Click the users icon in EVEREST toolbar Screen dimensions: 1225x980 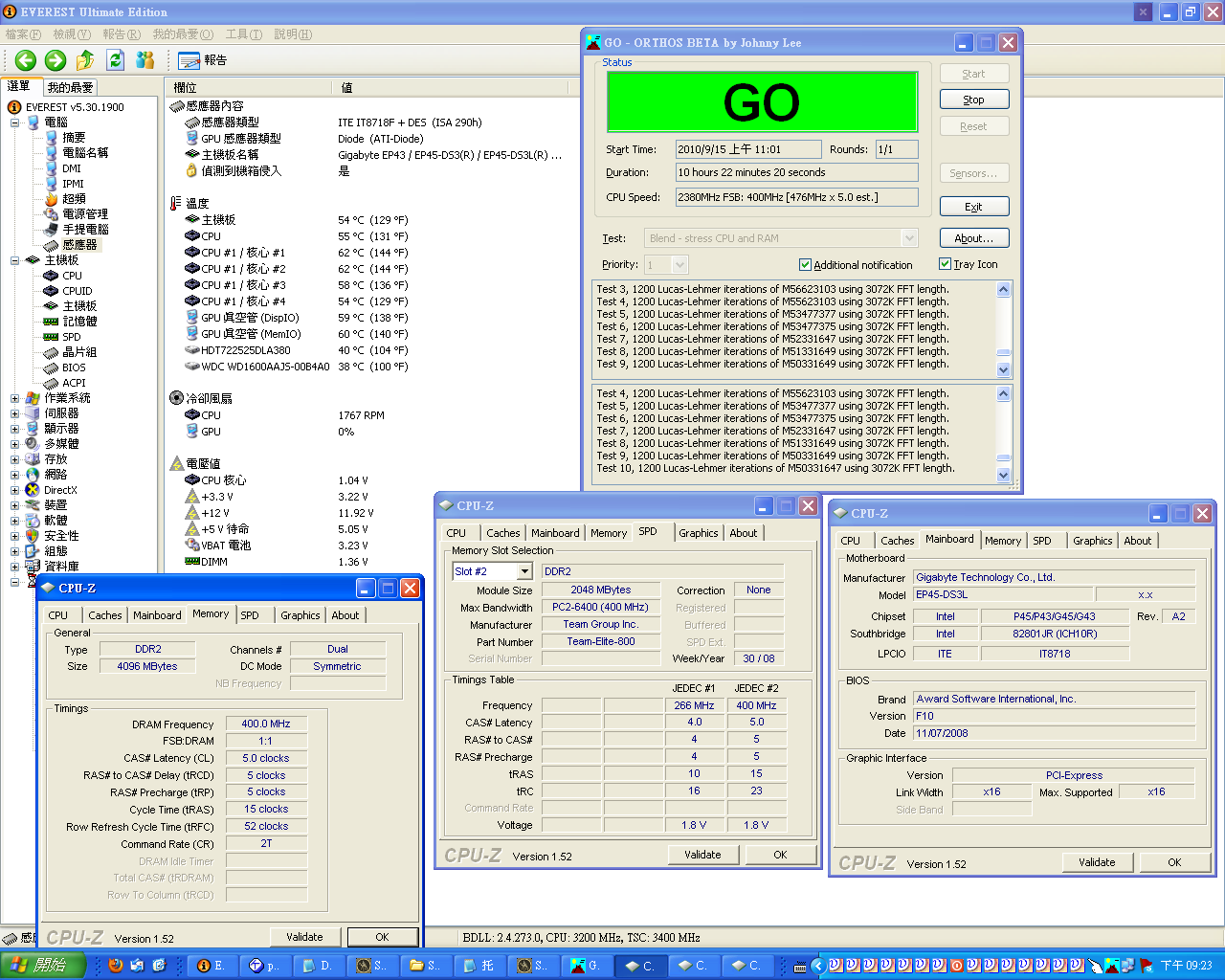click(x=145, y=60)
